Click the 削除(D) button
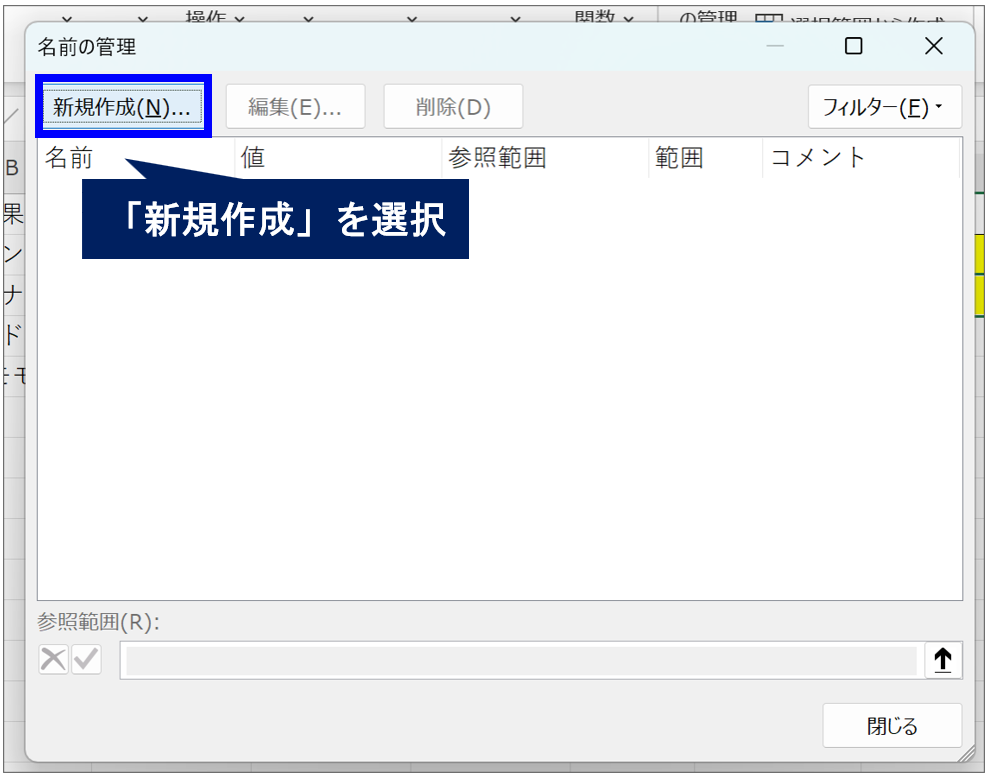The image size is (987, 775). (x=453, y=107)
